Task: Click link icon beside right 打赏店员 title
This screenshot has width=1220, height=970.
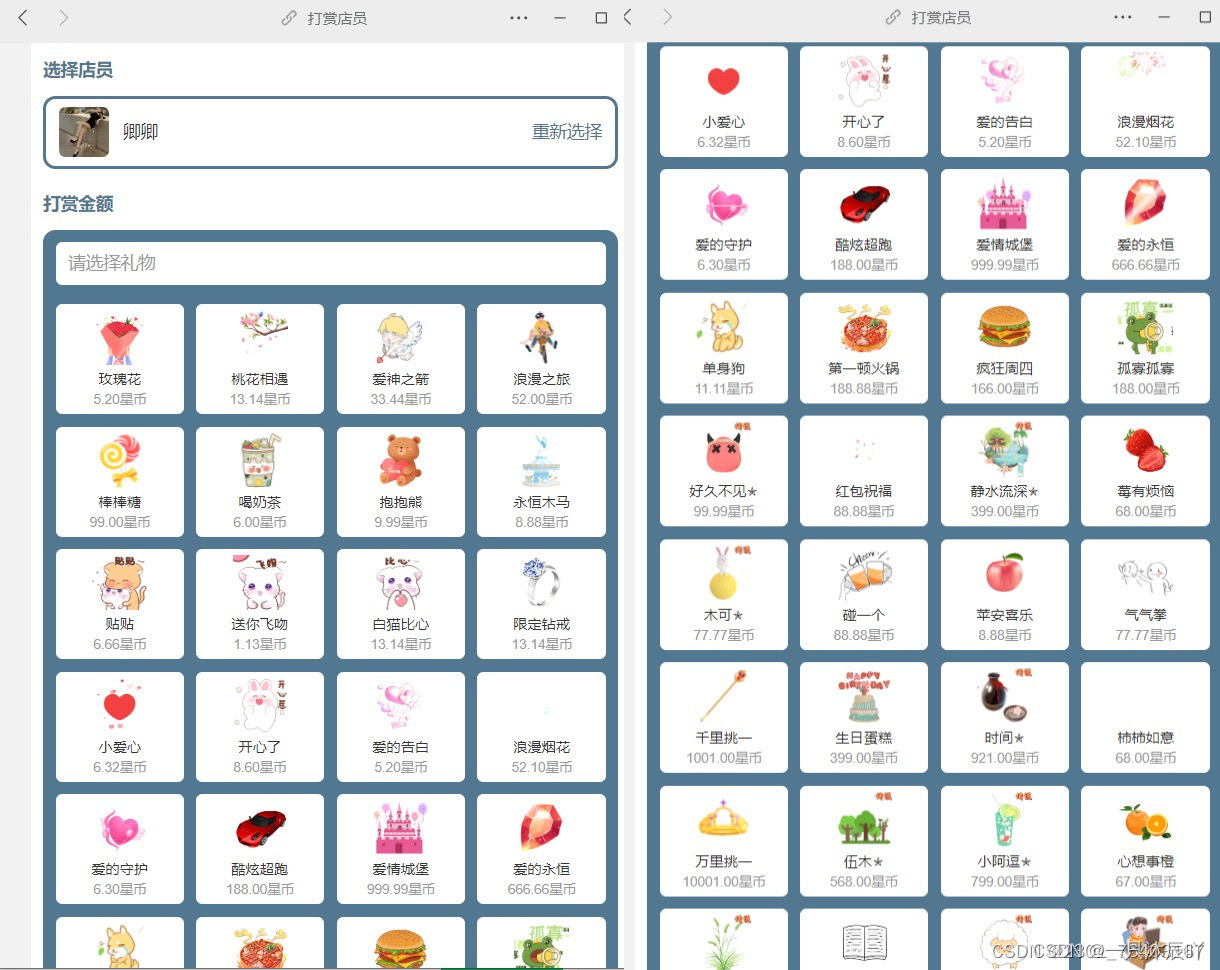Action: click(x=893, y=18)
